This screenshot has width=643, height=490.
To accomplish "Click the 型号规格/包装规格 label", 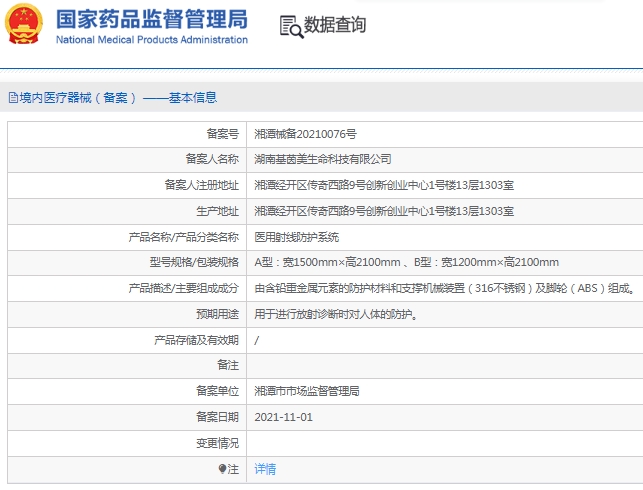I will pyautogui.click(x=194, y=262).
